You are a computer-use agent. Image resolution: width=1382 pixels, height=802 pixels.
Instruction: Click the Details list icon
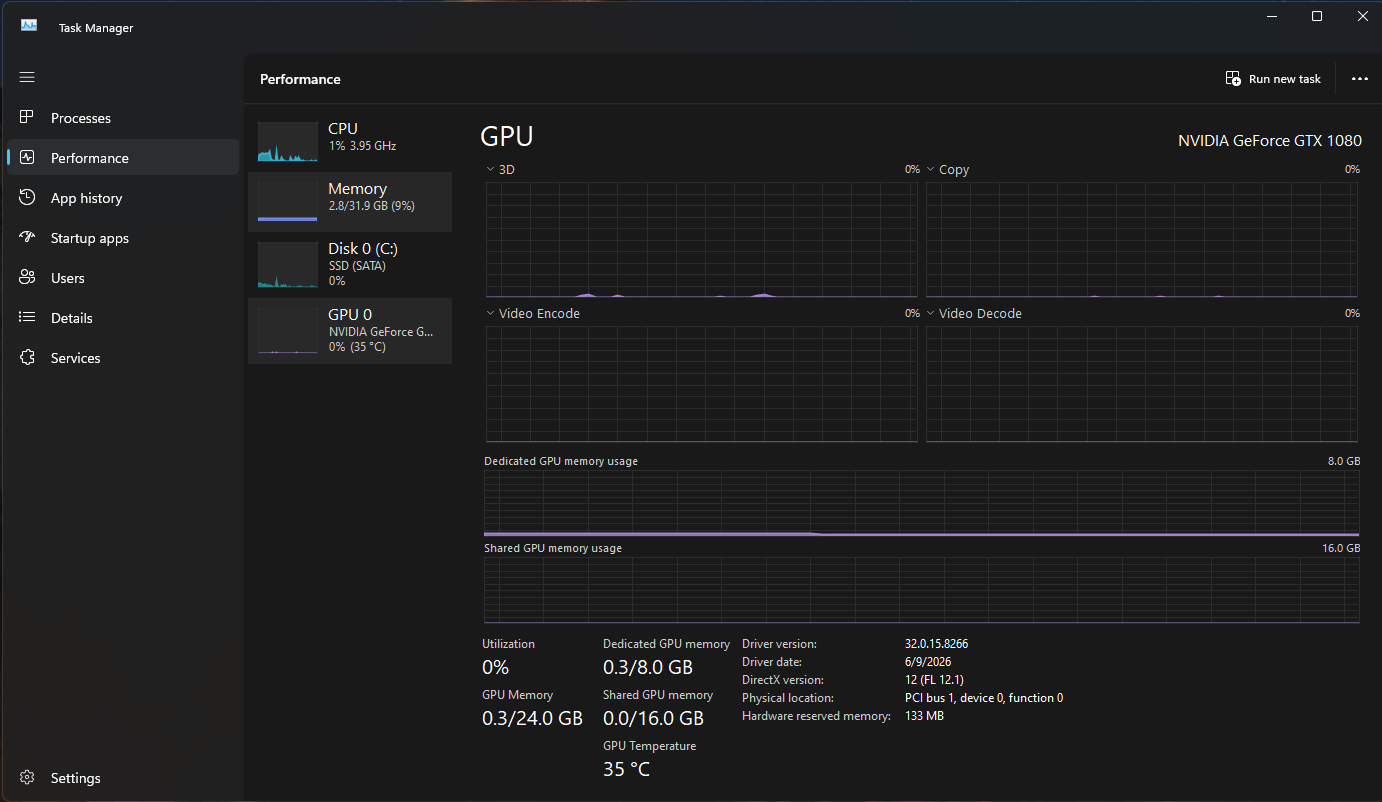pyautogui.click(x=27, y=318)
